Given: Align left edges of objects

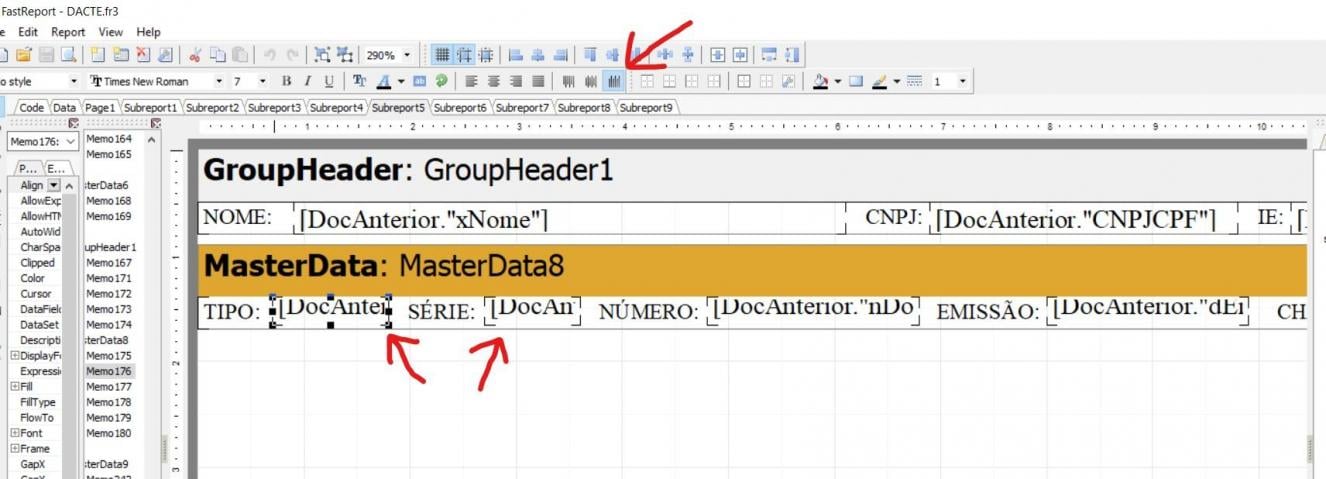Looking at the screenshot, I should coord(516,55).
